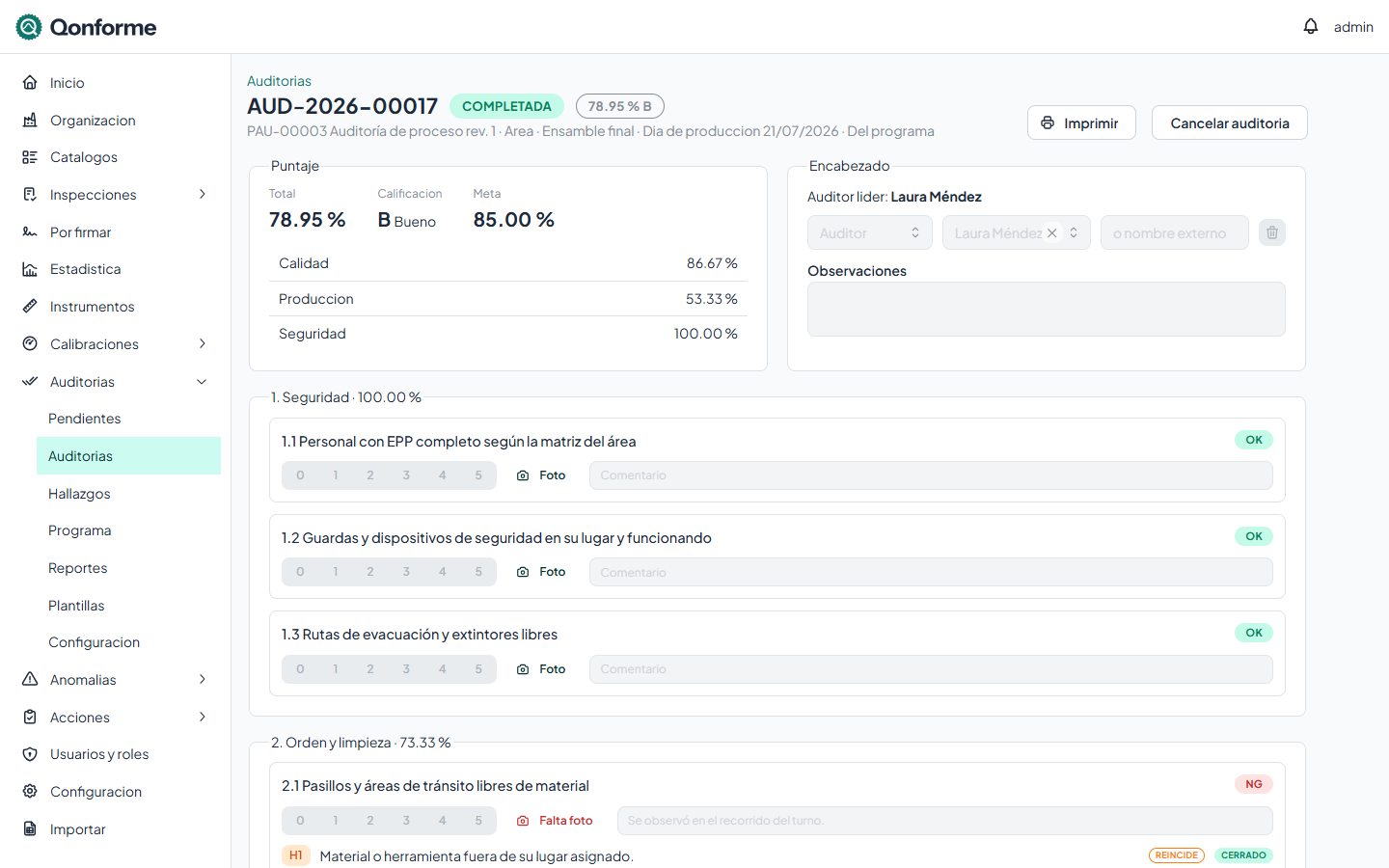Click the Estadistica chart icon
This screenshot has width=1389, height=868.
[30, 269]
